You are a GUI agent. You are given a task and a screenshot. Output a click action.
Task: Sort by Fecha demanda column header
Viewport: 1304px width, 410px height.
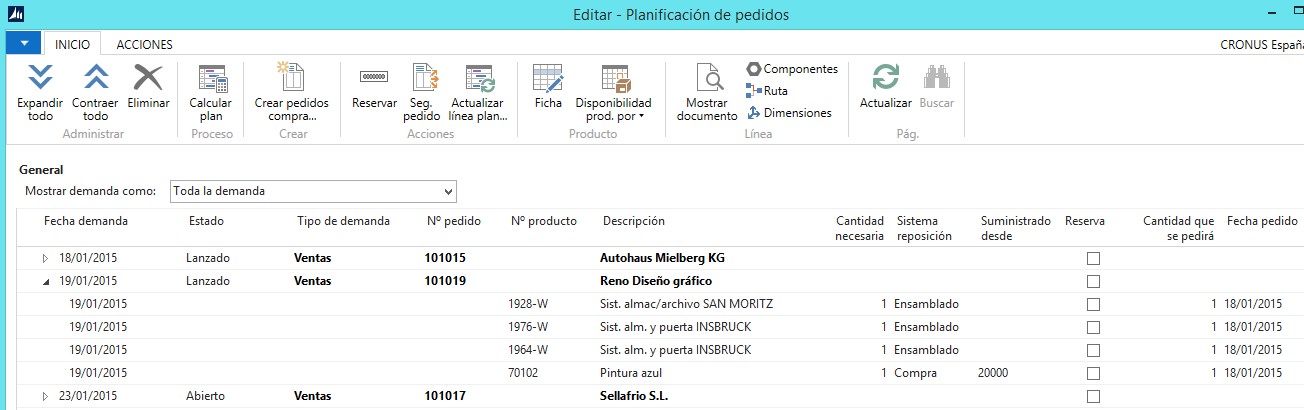click(86, 221)
